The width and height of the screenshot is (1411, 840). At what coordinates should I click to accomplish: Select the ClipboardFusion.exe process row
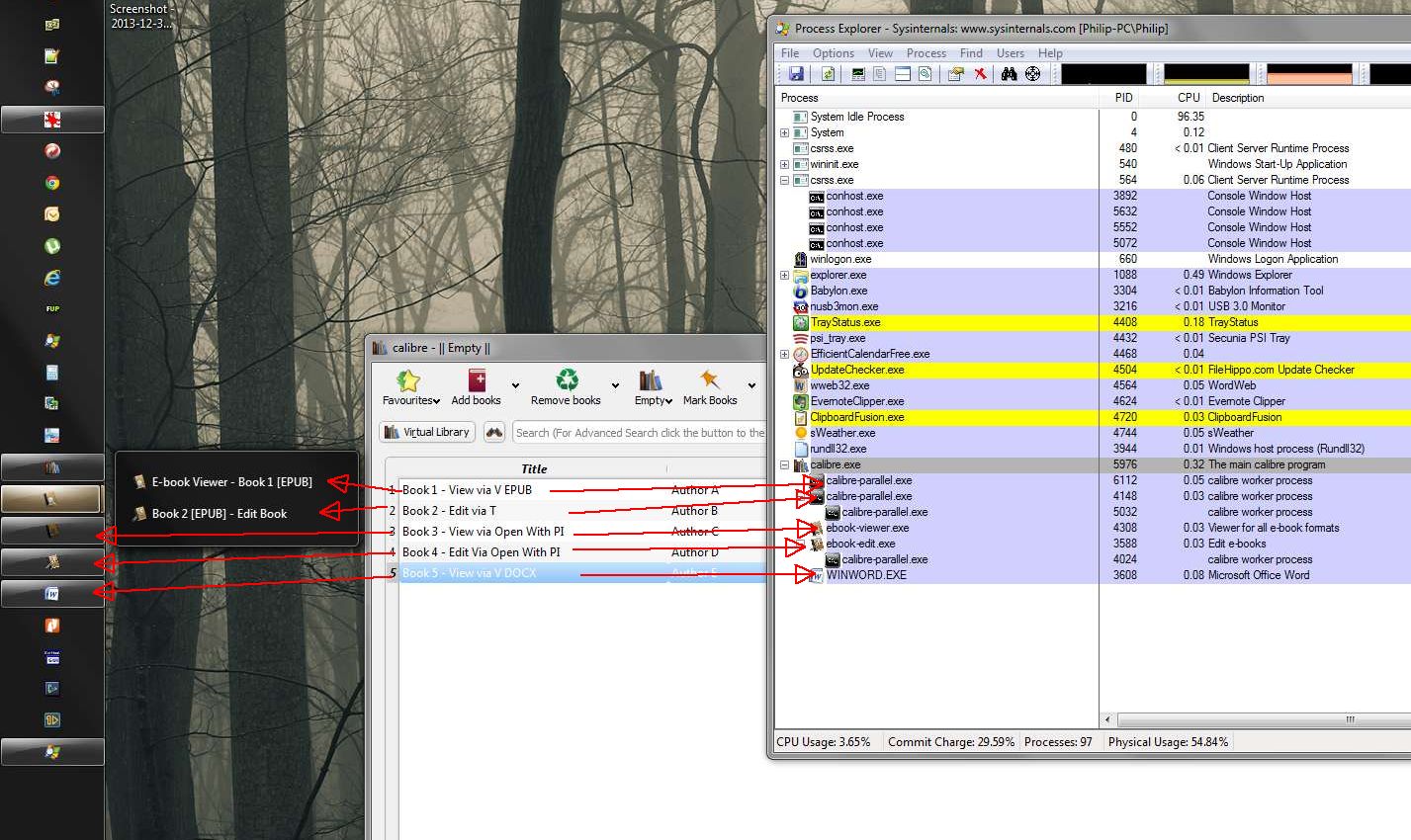coord(1093,417)
